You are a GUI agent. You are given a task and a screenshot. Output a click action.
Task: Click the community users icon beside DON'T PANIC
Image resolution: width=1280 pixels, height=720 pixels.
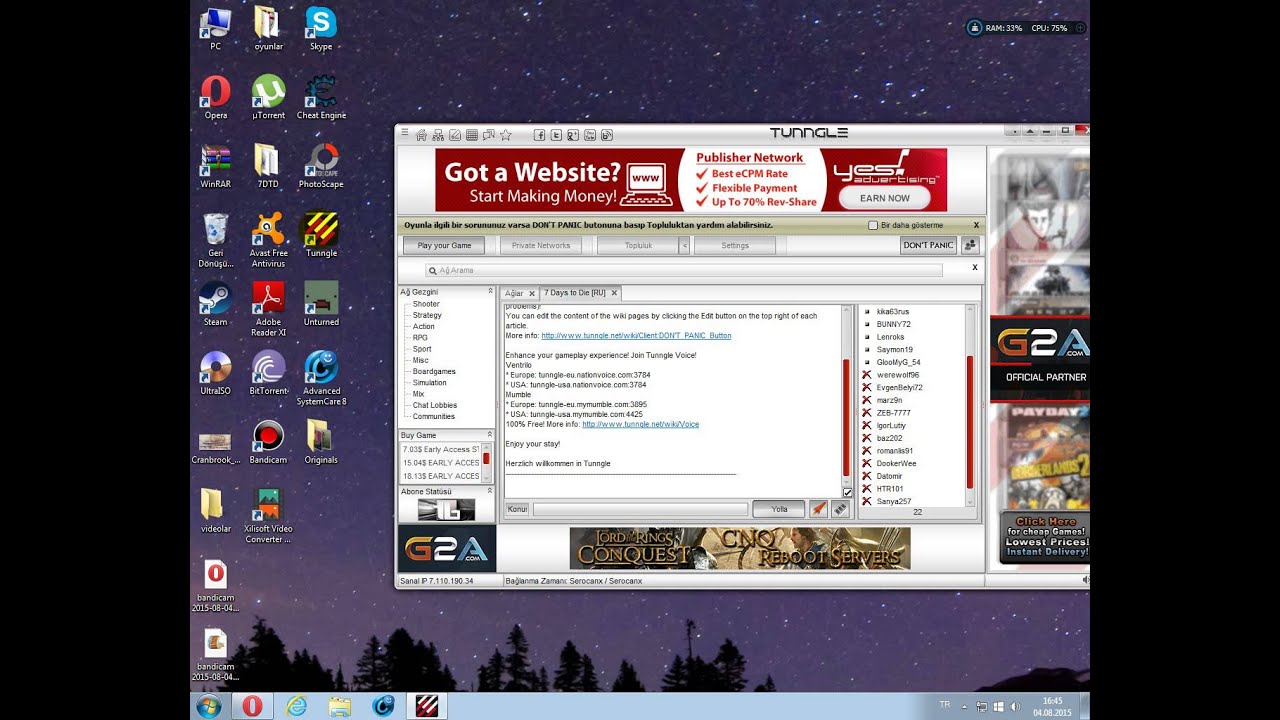(x=969, y=245)
